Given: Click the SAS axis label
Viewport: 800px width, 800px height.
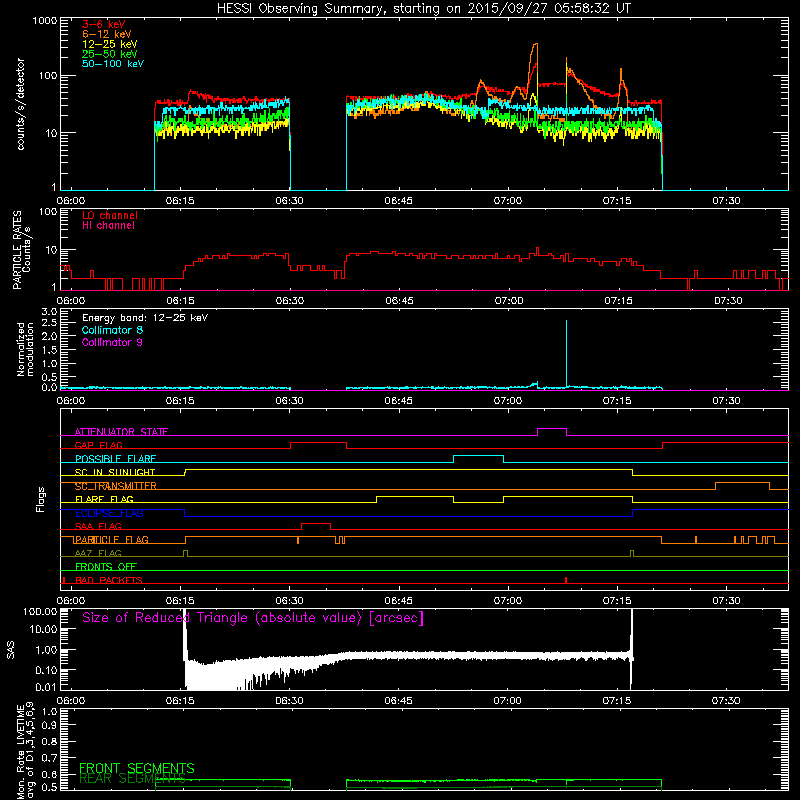Looking at the screenshot, I should pyautogui.click(x=11, y=650).
